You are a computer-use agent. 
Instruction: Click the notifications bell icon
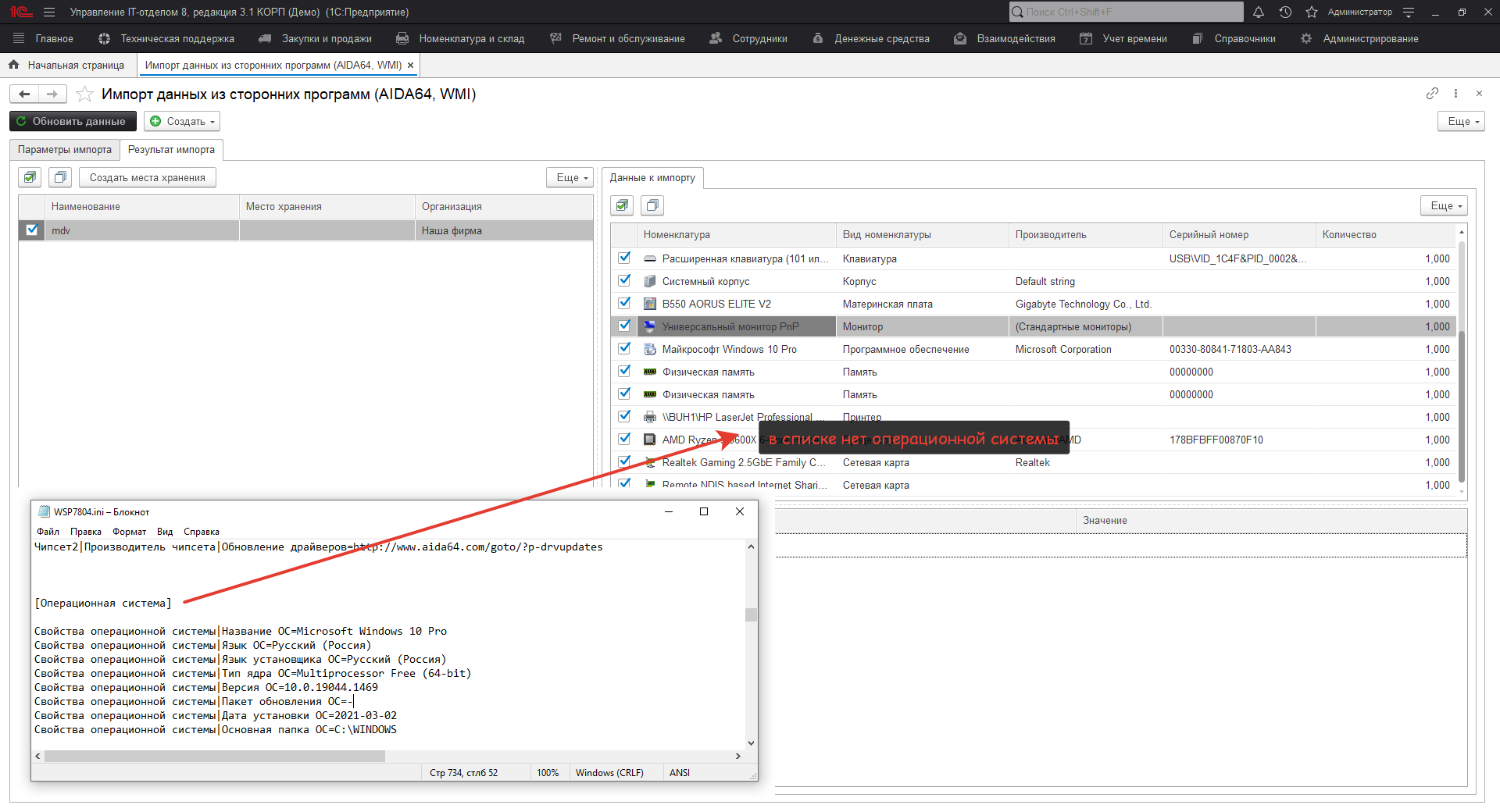(1258, 12)
